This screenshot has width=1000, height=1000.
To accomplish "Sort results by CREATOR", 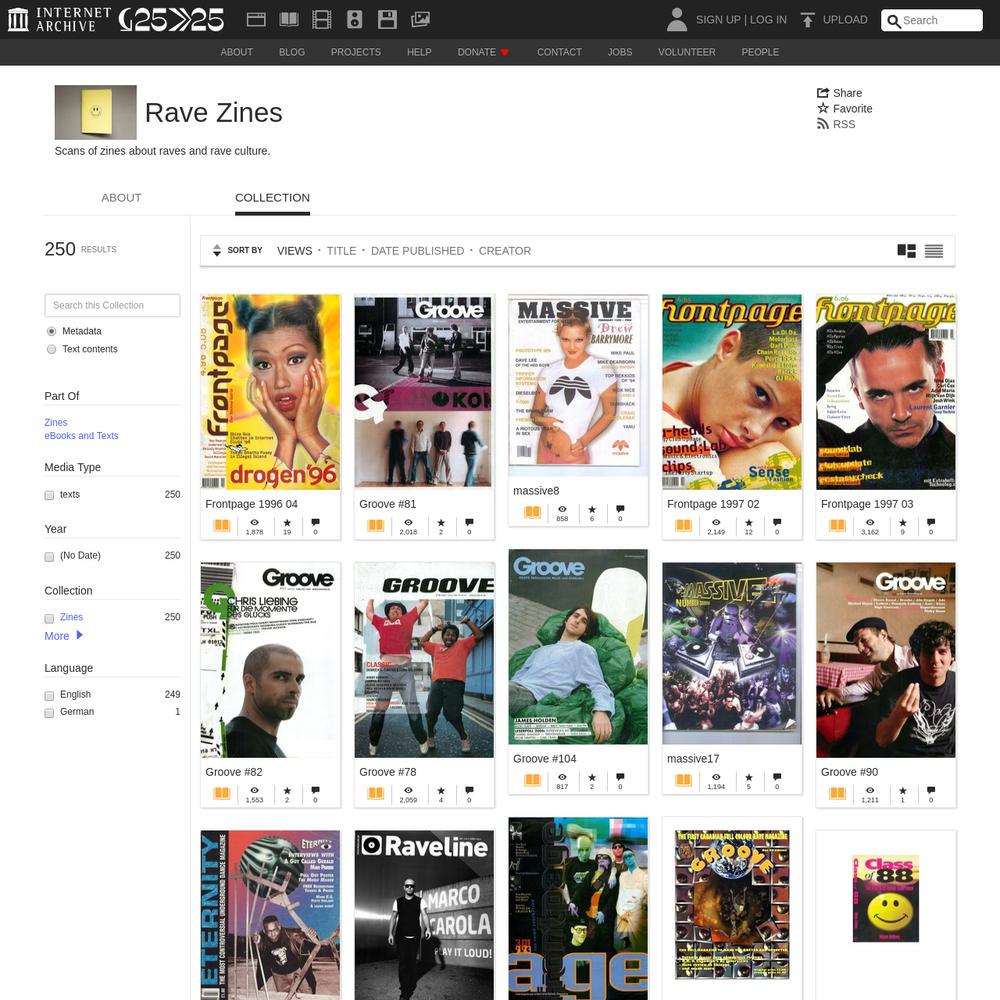I will click(505, 251).
